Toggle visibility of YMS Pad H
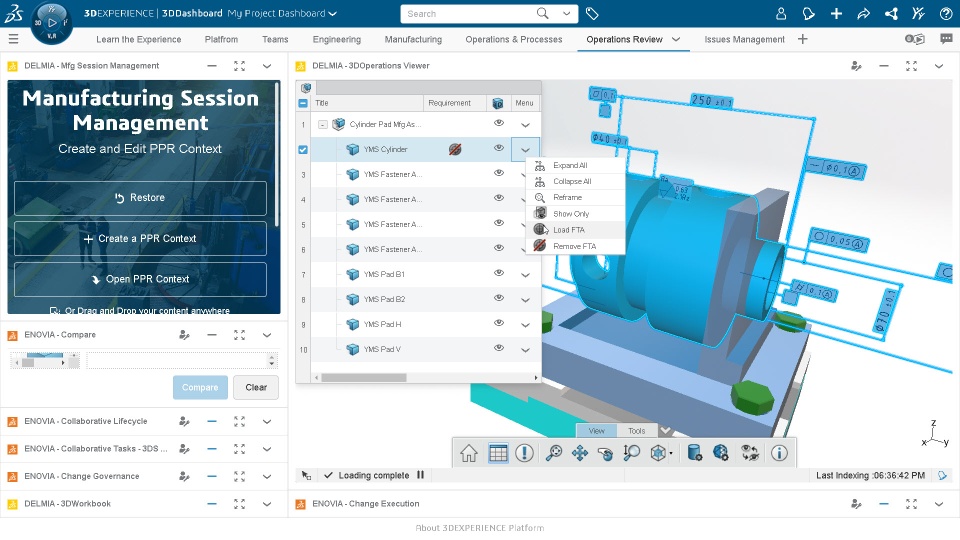The width and height of the screenshot is (960, 540). tap(499, 323)
